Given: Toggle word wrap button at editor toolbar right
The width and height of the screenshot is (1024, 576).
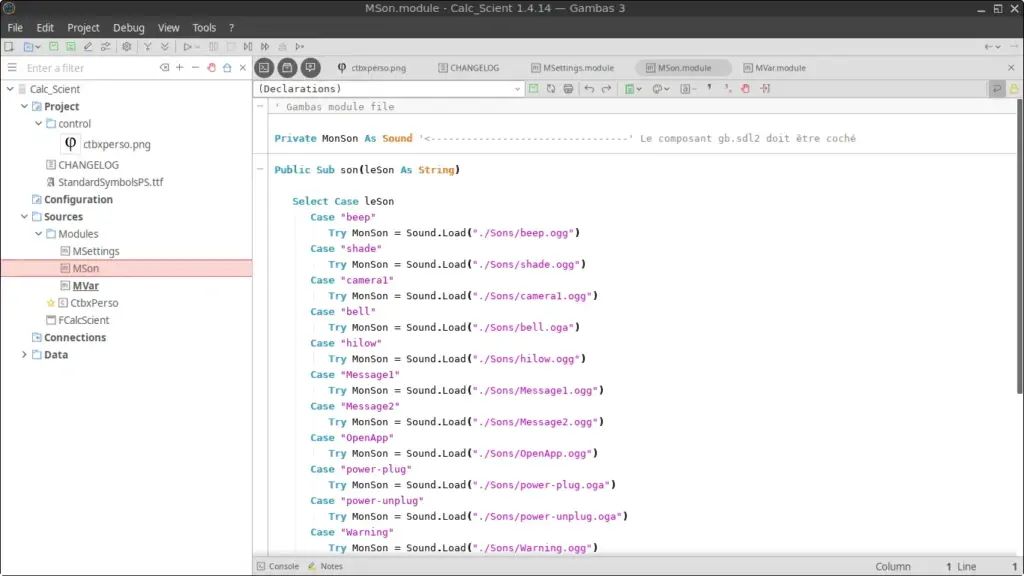Looking at the screenshot, I should point(997,89).
